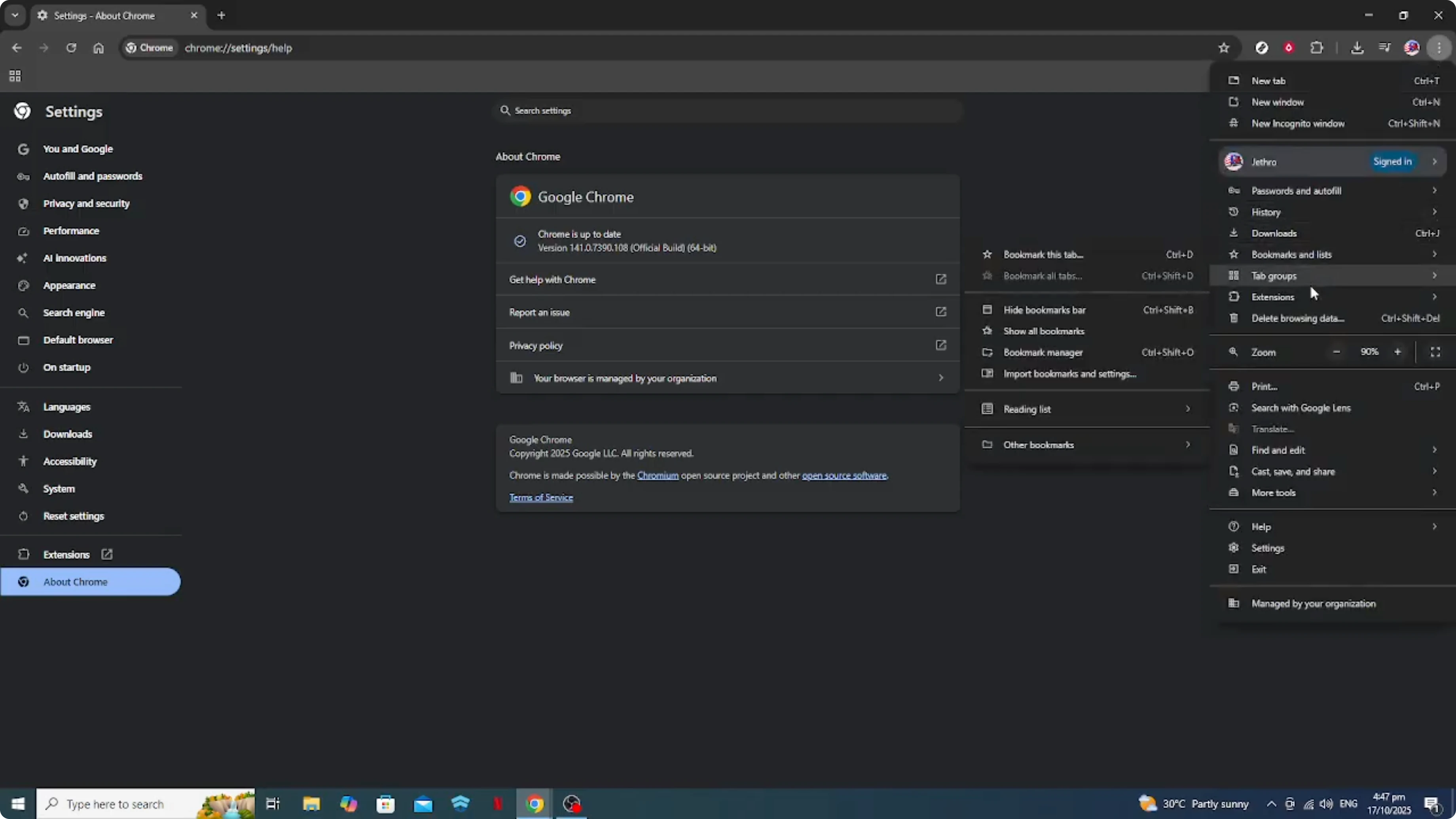Image resolution: width=1456 pixels, height=819 pixels.
Task: Open the tab groups grid icon on bookmarks bar
Action: tap(15, 76)
